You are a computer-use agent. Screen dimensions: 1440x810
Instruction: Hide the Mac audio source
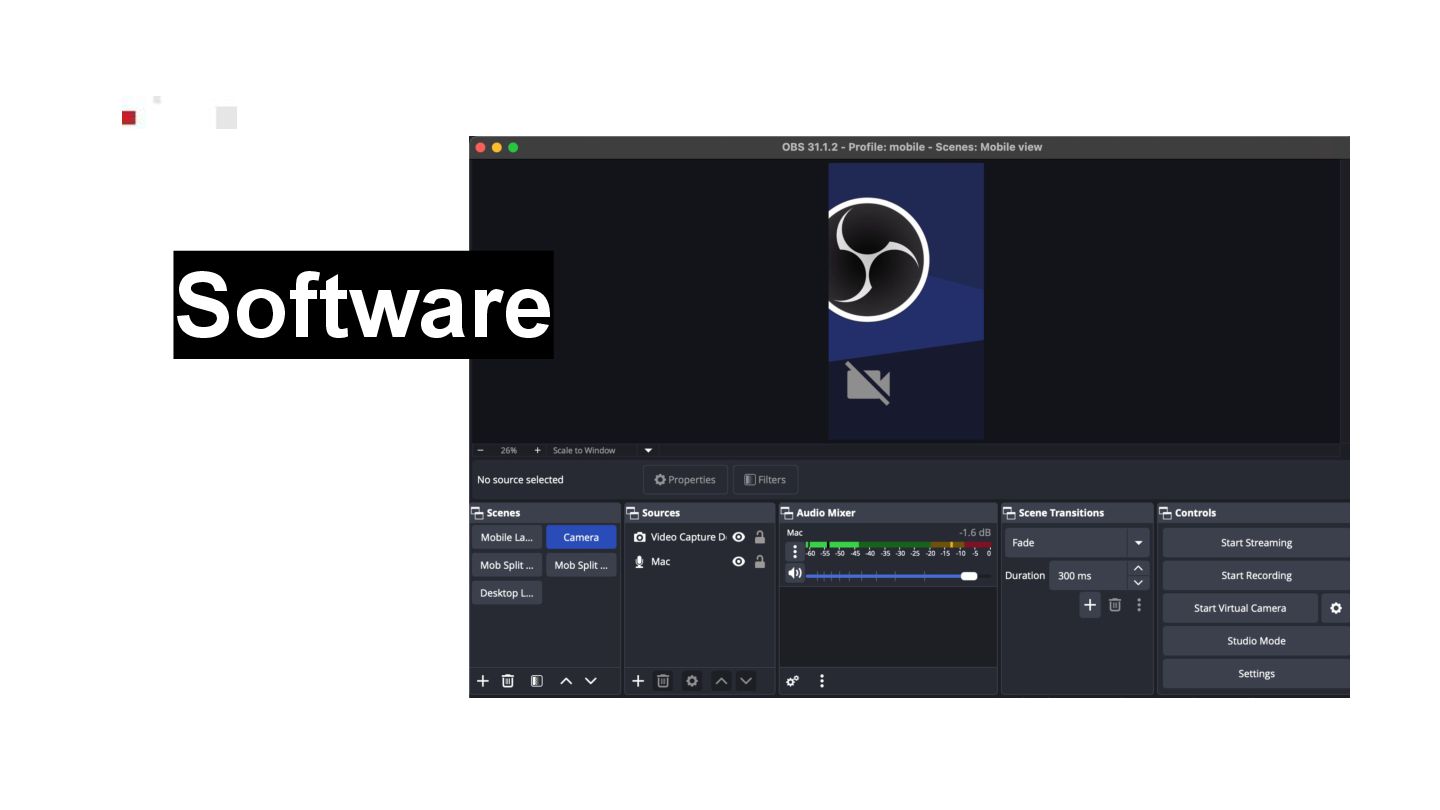tap(739, 562)
